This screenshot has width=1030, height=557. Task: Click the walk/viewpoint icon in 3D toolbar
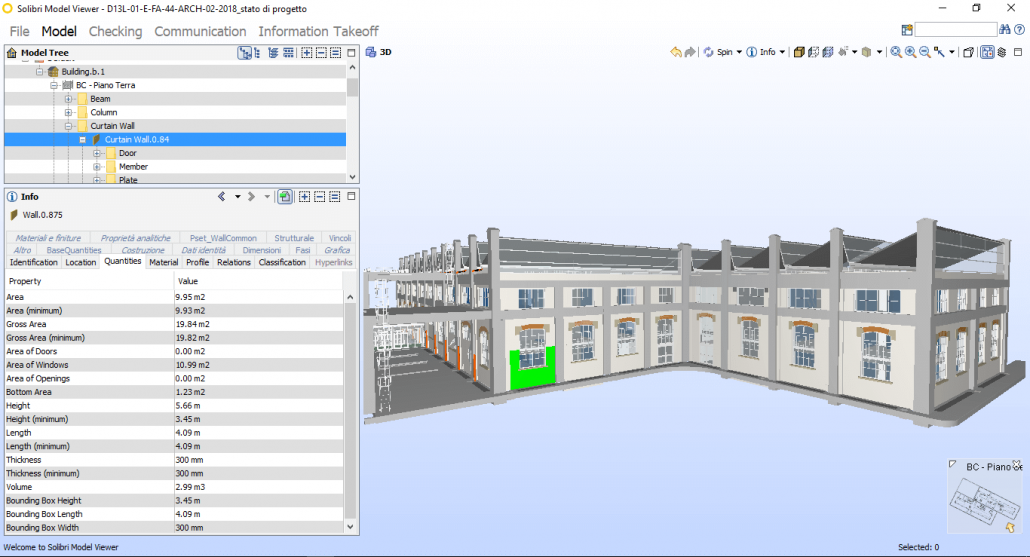pos(843,52)
